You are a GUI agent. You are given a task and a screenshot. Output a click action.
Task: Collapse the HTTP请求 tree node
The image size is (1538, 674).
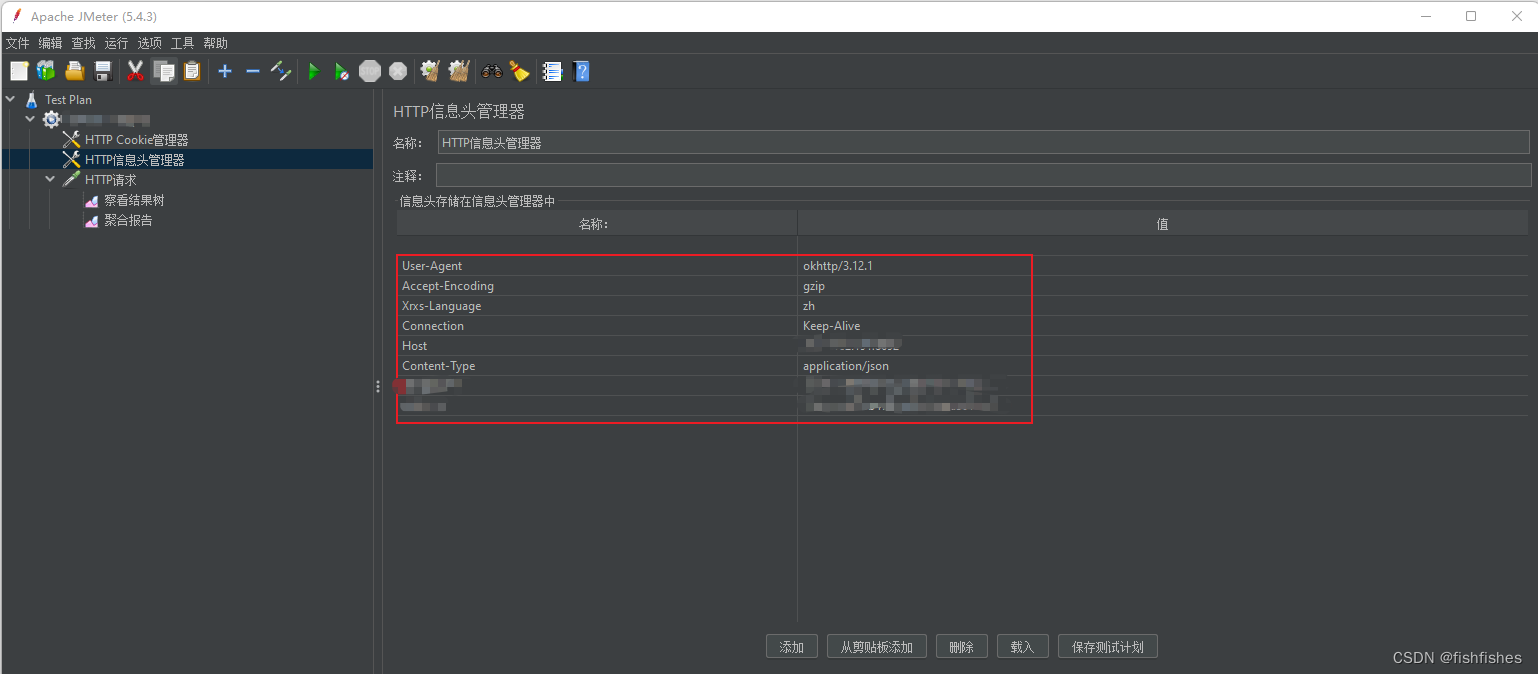(50, 179)
